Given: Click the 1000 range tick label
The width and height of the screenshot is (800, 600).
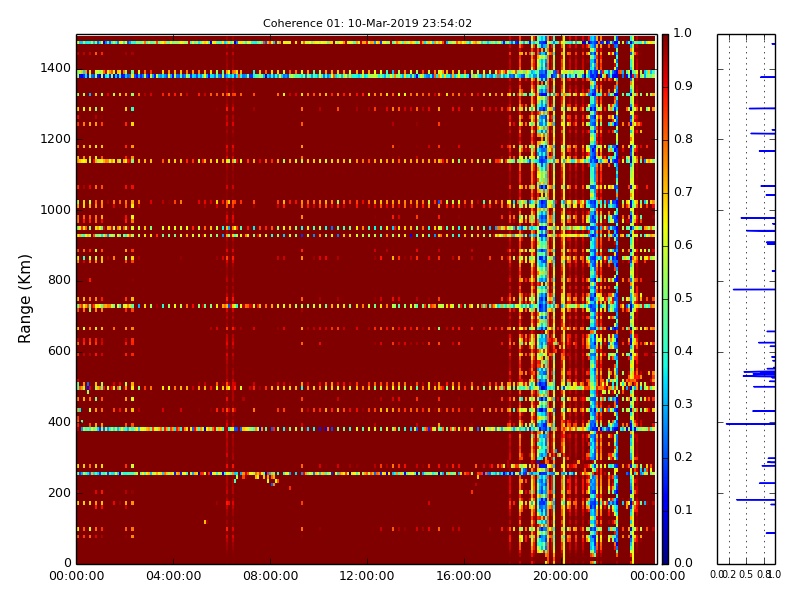Looking at the screenshot, I should click(x=56, y=210).
